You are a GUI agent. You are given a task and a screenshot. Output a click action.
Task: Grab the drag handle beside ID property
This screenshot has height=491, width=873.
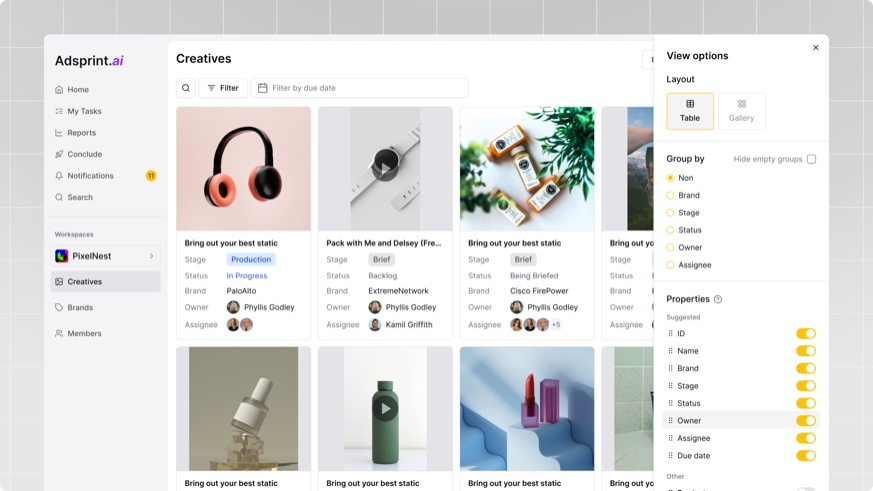click(x=670, y=333)
